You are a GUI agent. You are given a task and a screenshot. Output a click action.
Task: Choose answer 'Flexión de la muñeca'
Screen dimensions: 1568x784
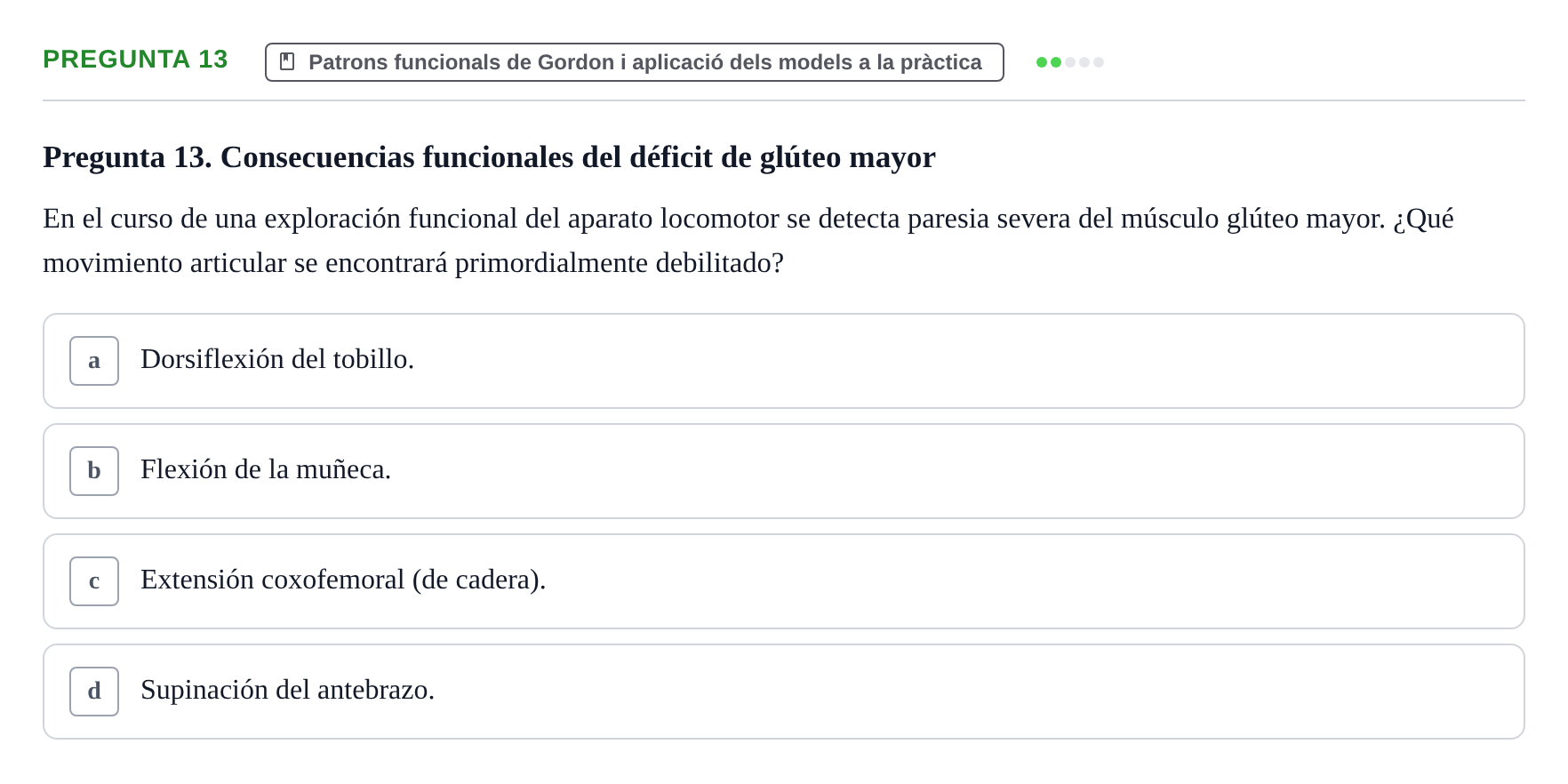point(266,469)
